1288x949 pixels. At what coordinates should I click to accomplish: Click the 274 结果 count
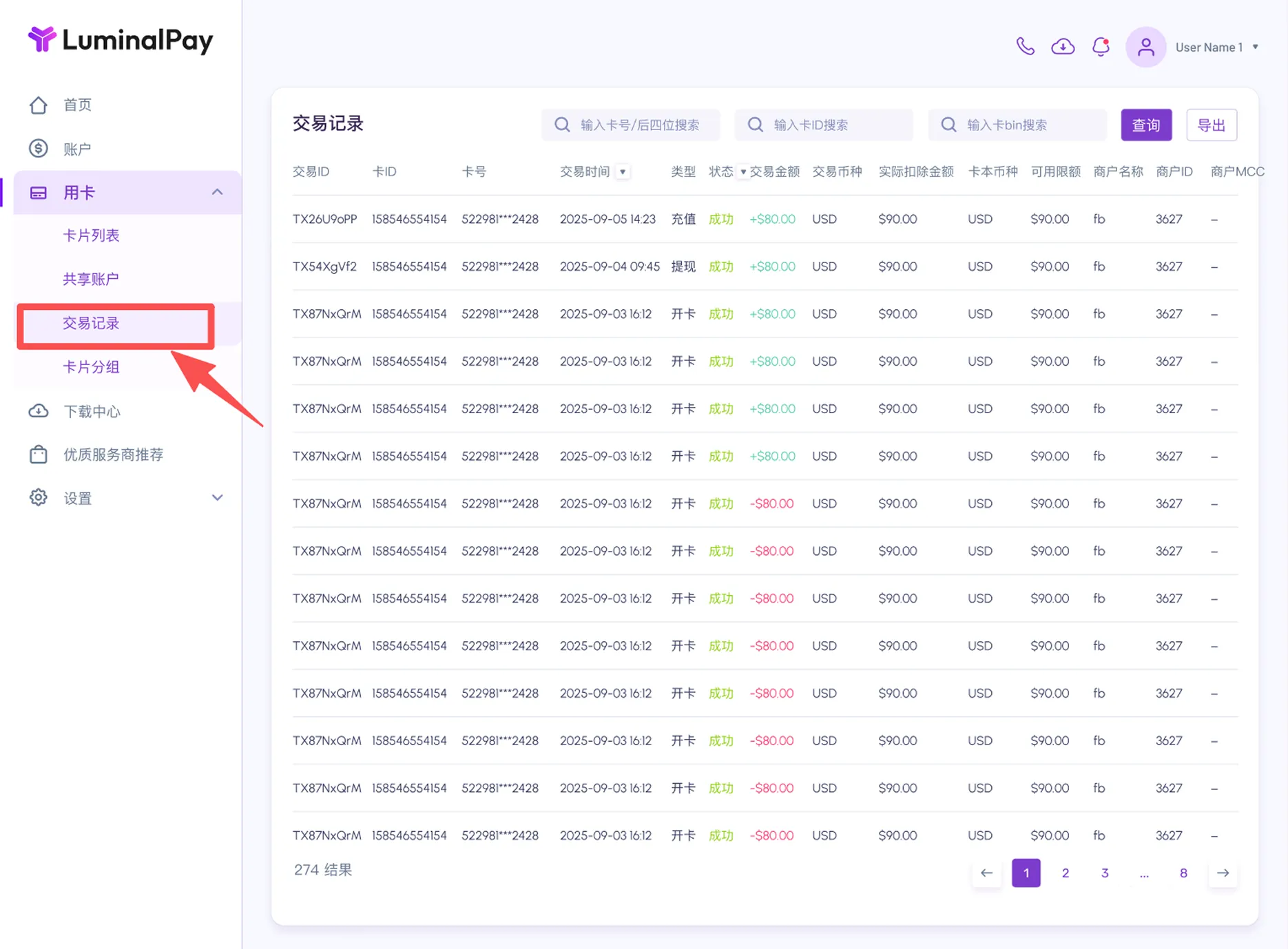pos(323,870)
